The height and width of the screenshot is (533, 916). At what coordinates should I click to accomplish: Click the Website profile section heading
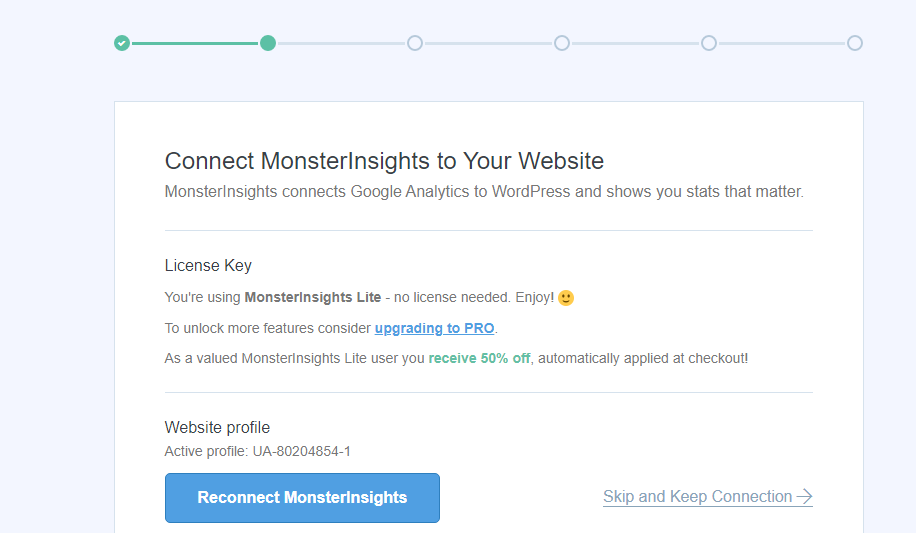pyautogui.click(x=217, y=428)
